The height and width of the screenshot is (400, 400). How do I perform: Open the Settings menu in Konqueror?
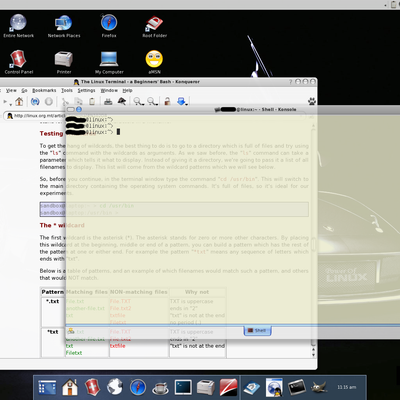click(86, 90)
